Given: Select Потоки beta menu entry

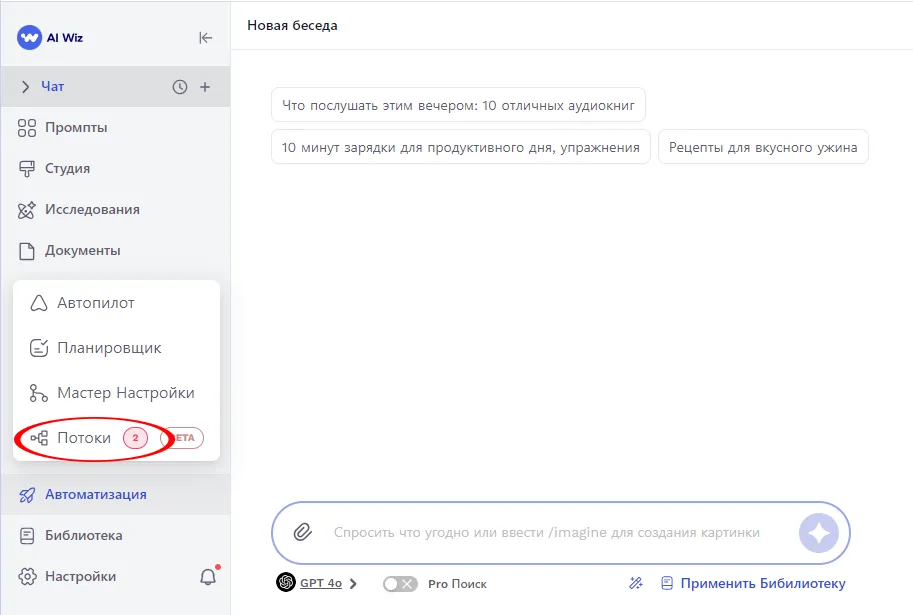Looking at the screenshot, I should click(84, 438).
